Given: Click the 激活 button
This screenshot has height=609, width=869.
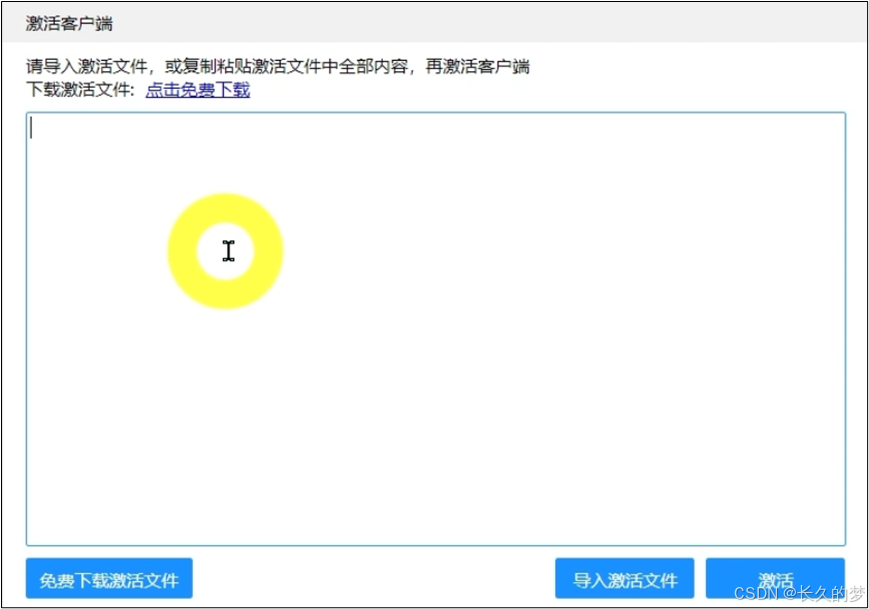Looking at the screenshot, I should coord(775,579).
